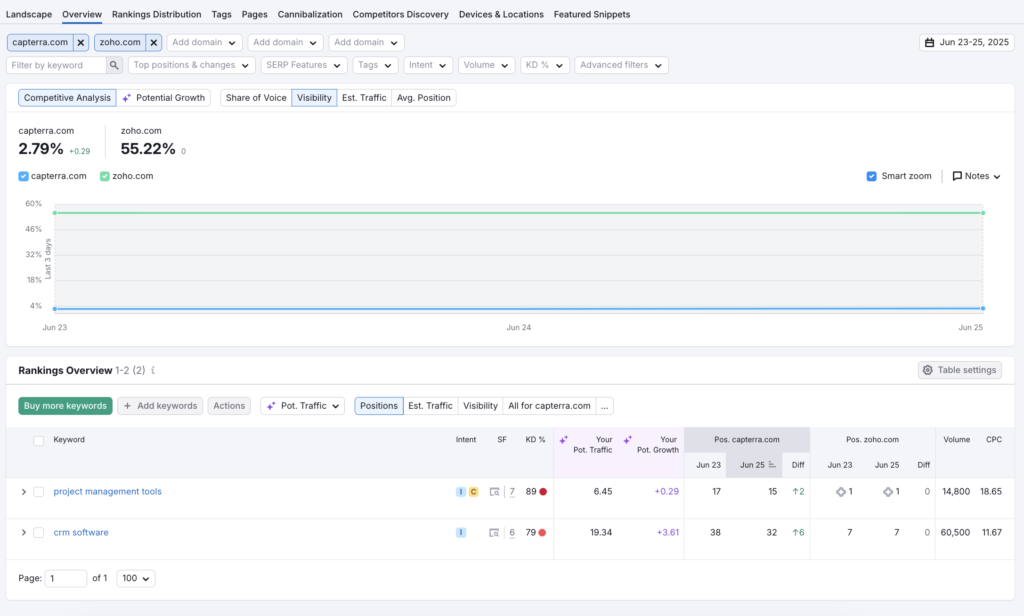Image resolution: width=1024 pixels, height=616 pixels.
Task: Click the Jun 23 zoho featured position icon
Action: [840, 492]
